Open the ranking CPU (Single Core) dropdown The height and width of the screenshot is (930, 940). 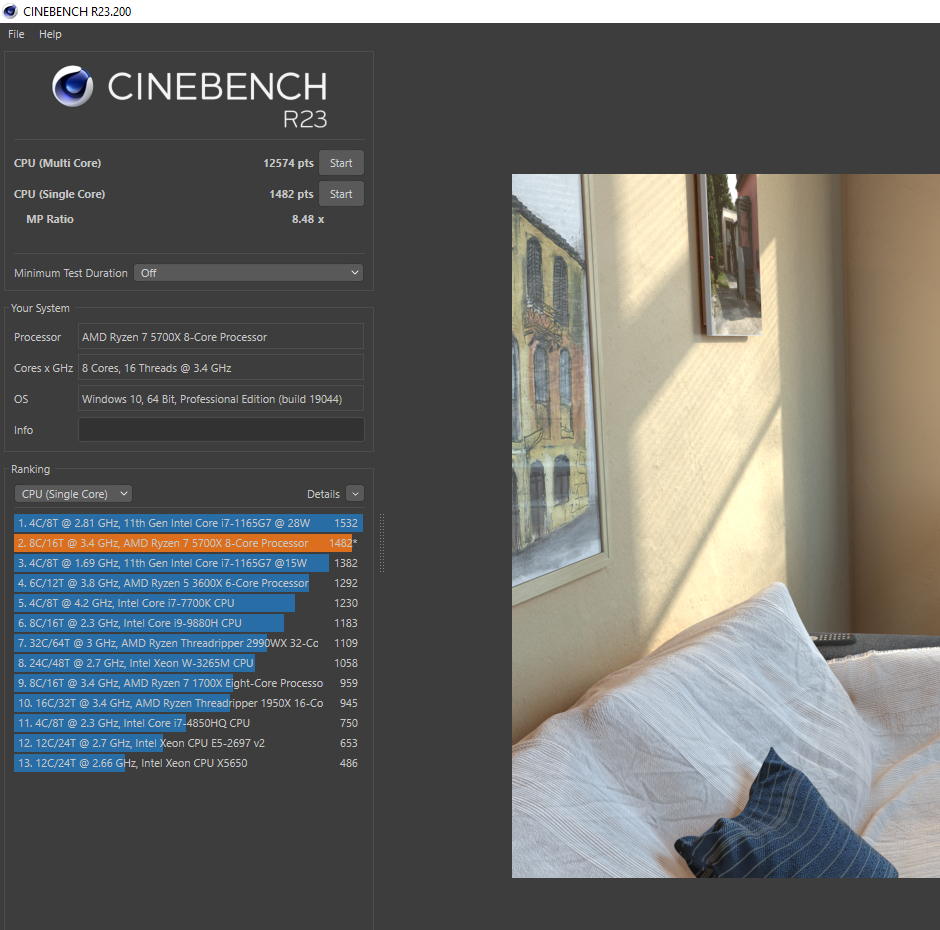click(x=73, y=494)
